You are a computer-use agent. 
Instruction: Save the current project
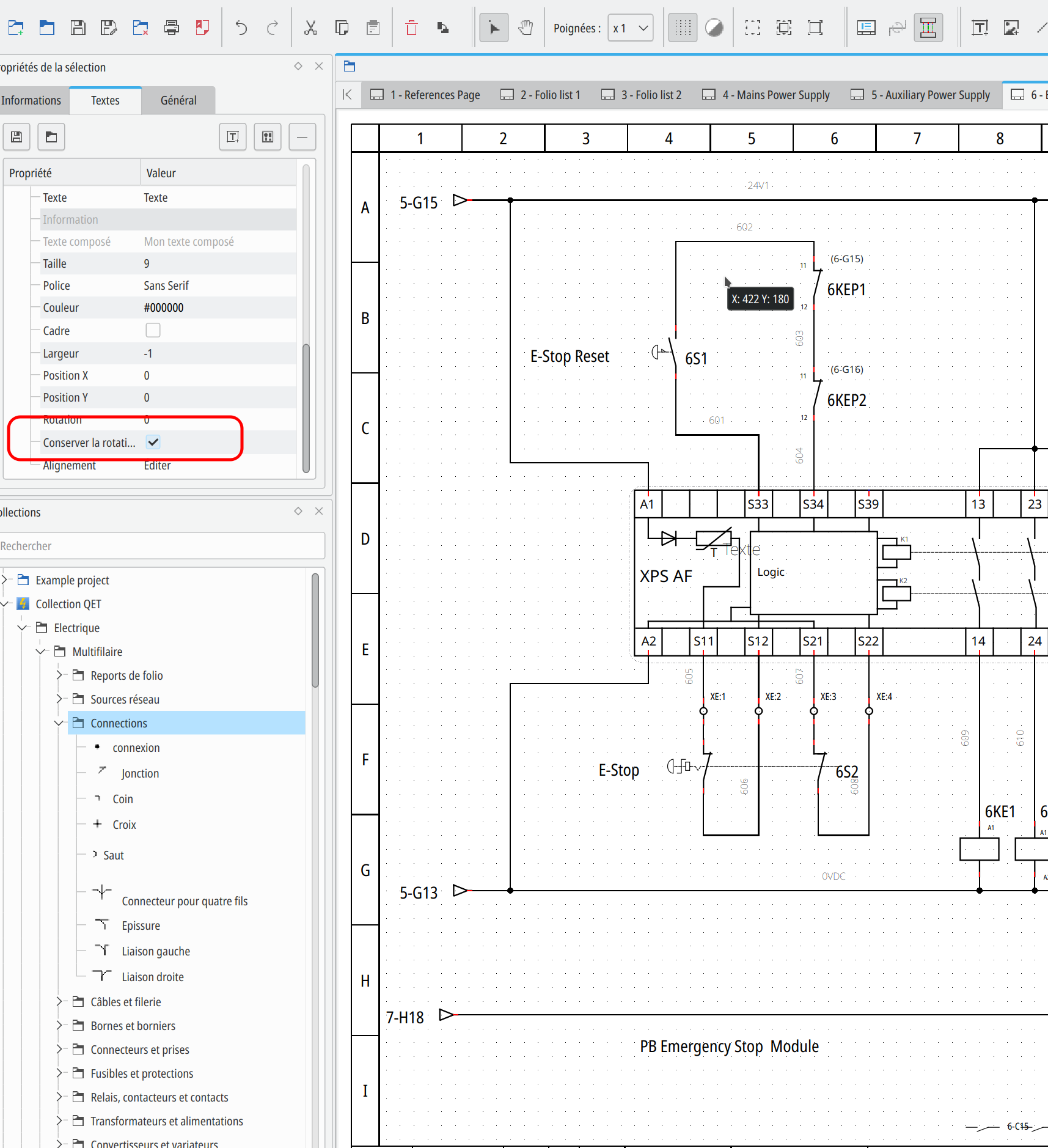[78, 28]
